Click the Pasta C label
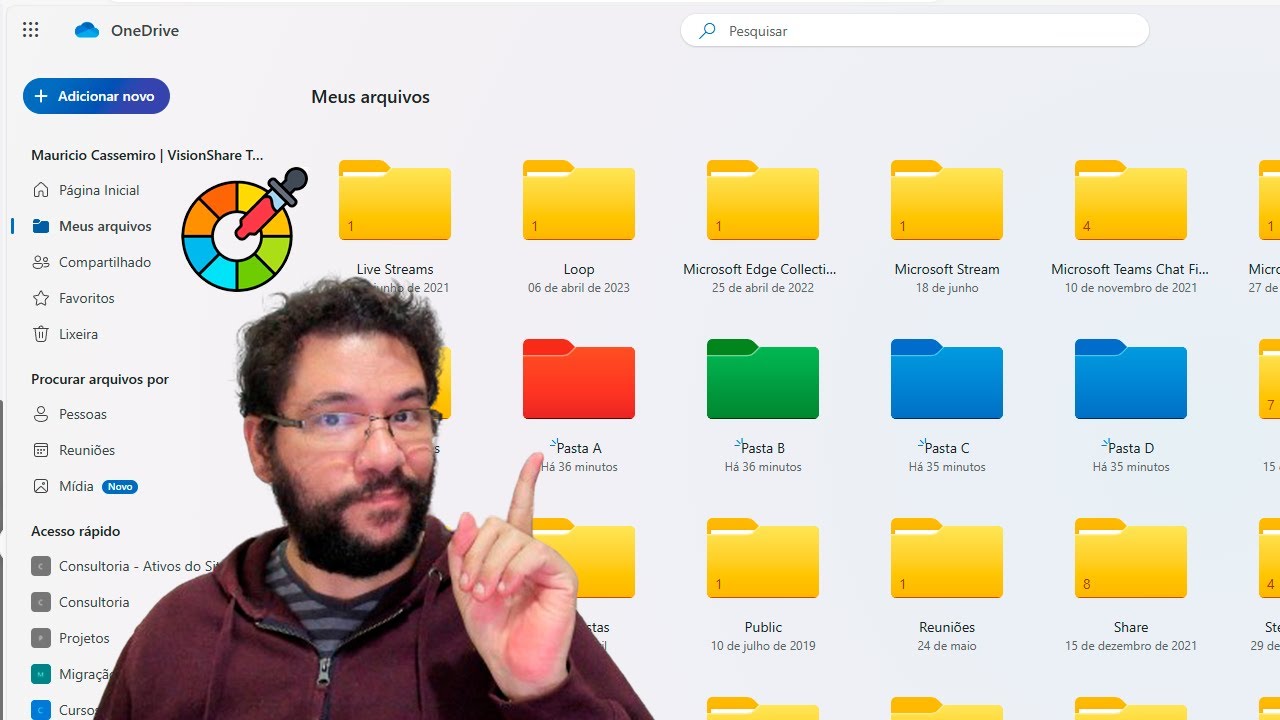Screen dimensions: 1280x720 [947, 448]
